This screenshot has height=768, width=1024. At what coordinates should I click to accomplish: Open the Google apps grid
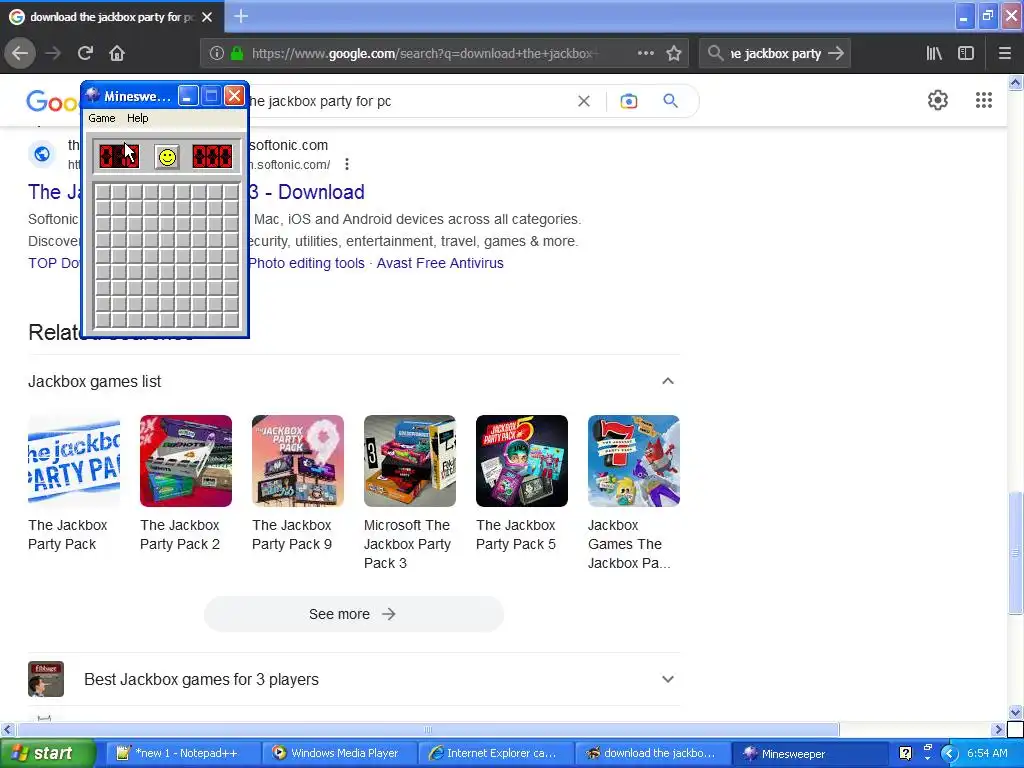(984, 100)
